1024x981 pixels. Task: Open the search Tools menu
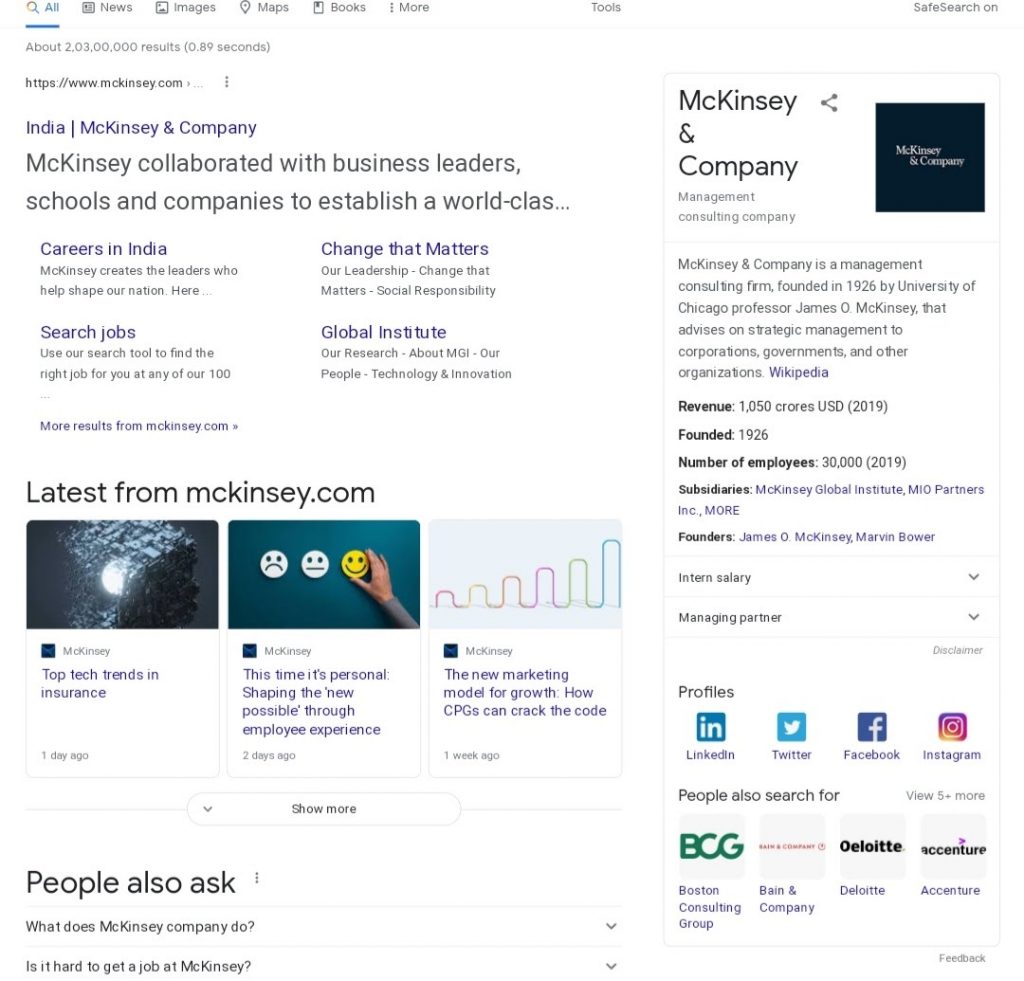(x=606, y=8)
